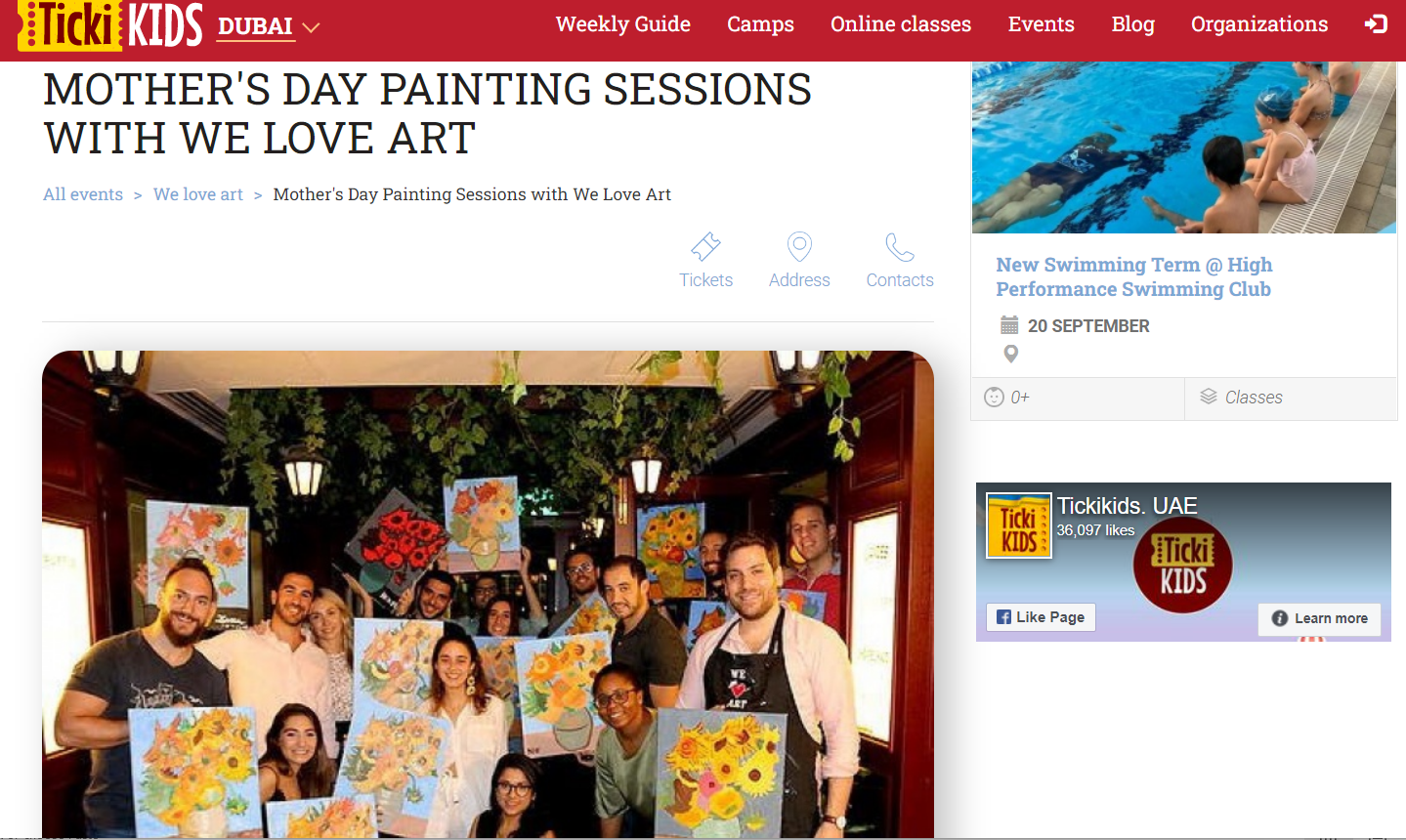Select the Classes layers icon

(1209, 397)
